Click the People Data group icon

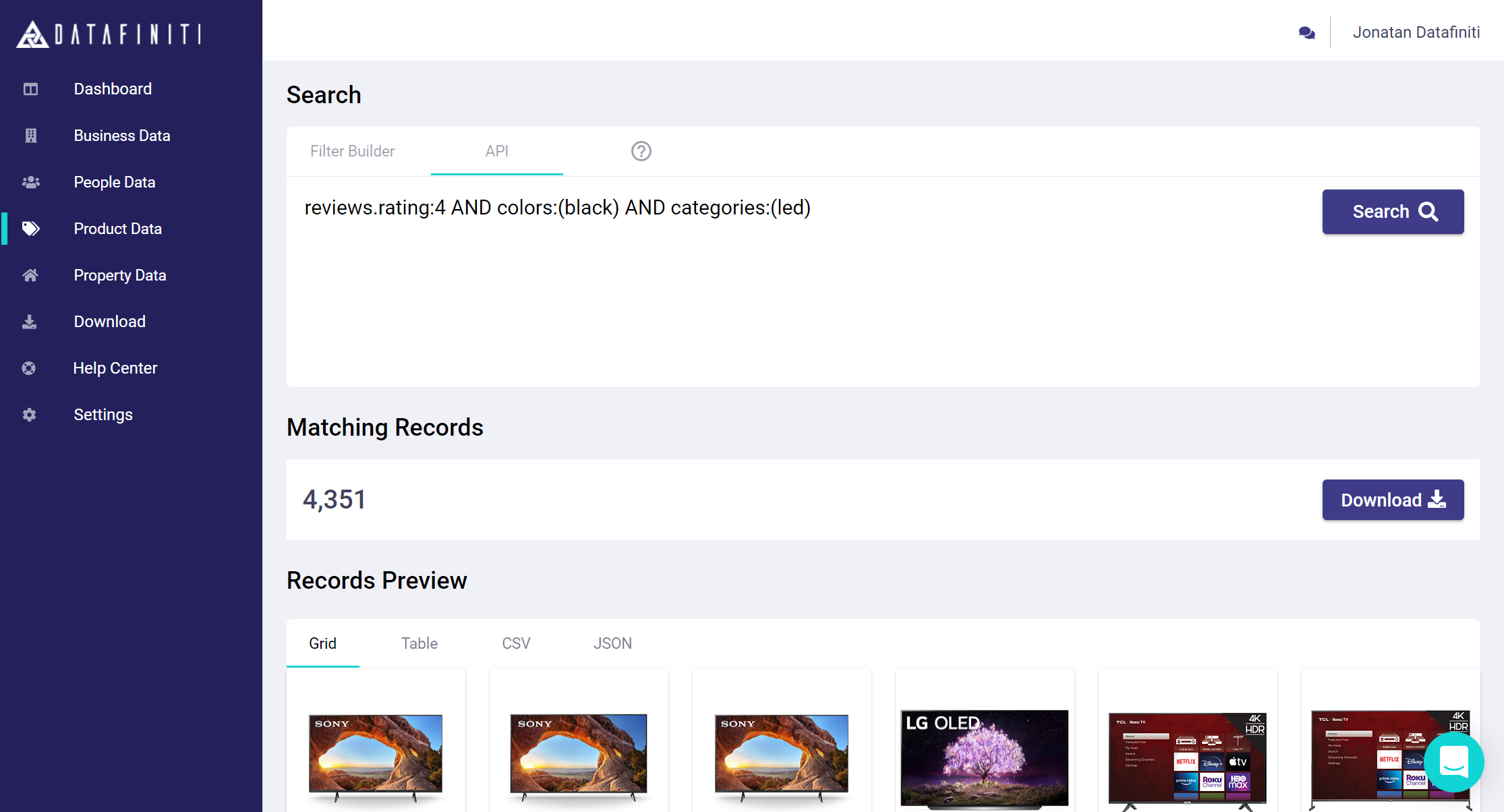[30, 182]
